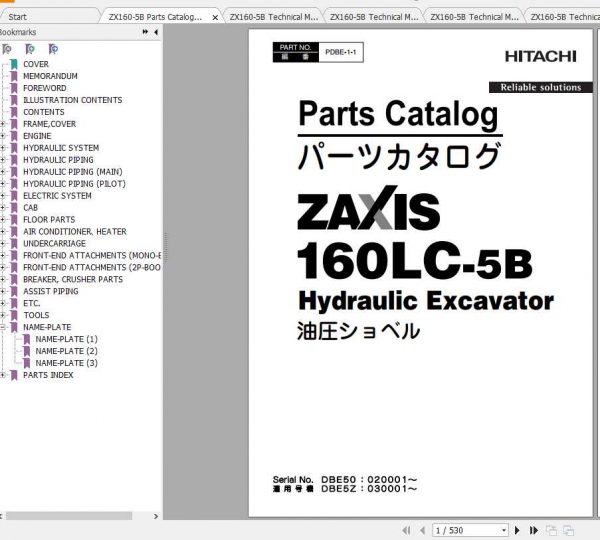Click bookmark panel scroll right arrow
Viewport: 600px width, 540px height.
[x=156, y=516]
